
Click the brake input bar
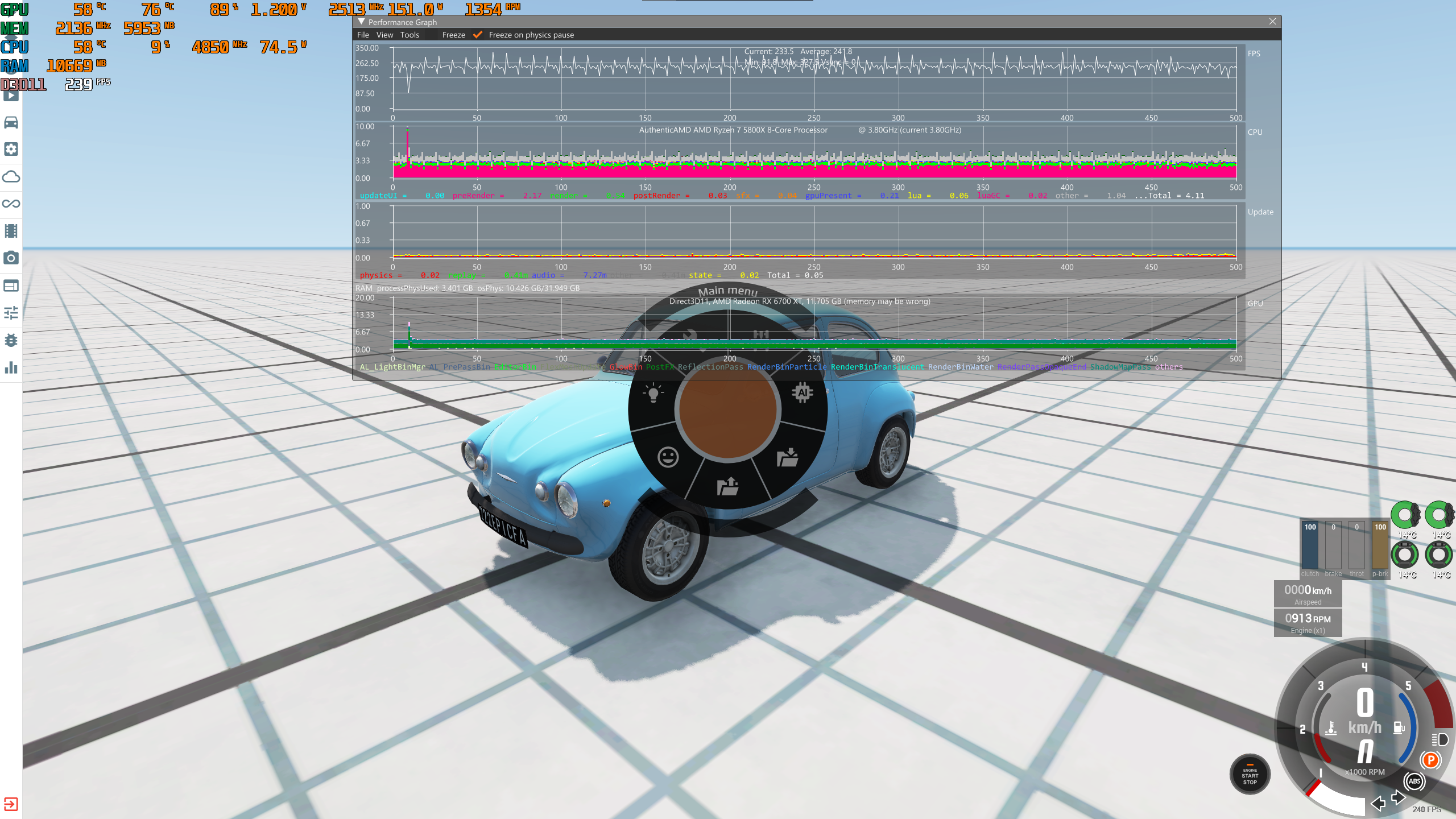point(1333,546)
